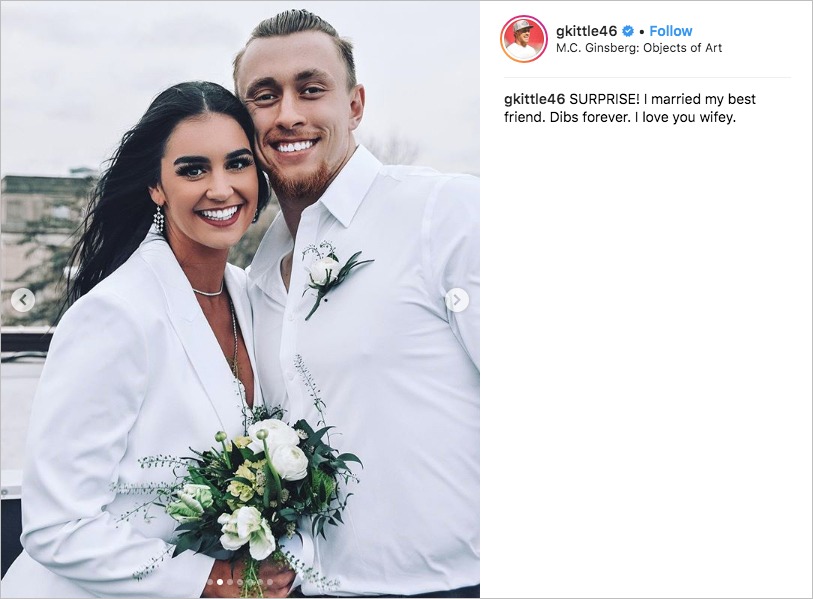Click the wedding couple photo

click(x=240, y=299)
